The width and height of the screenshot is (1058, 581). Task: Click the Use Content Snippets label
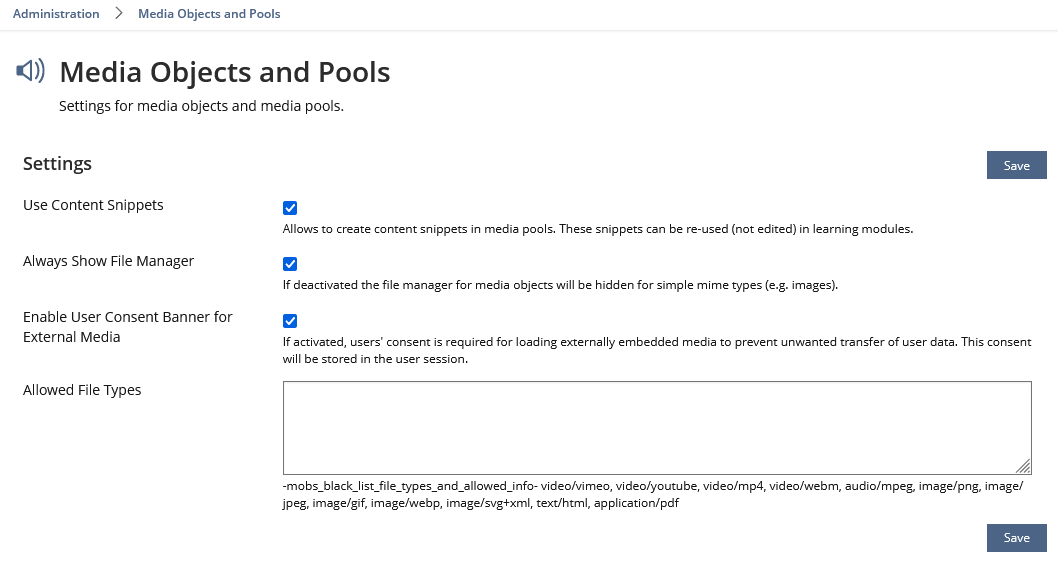[x=93, y=205]
